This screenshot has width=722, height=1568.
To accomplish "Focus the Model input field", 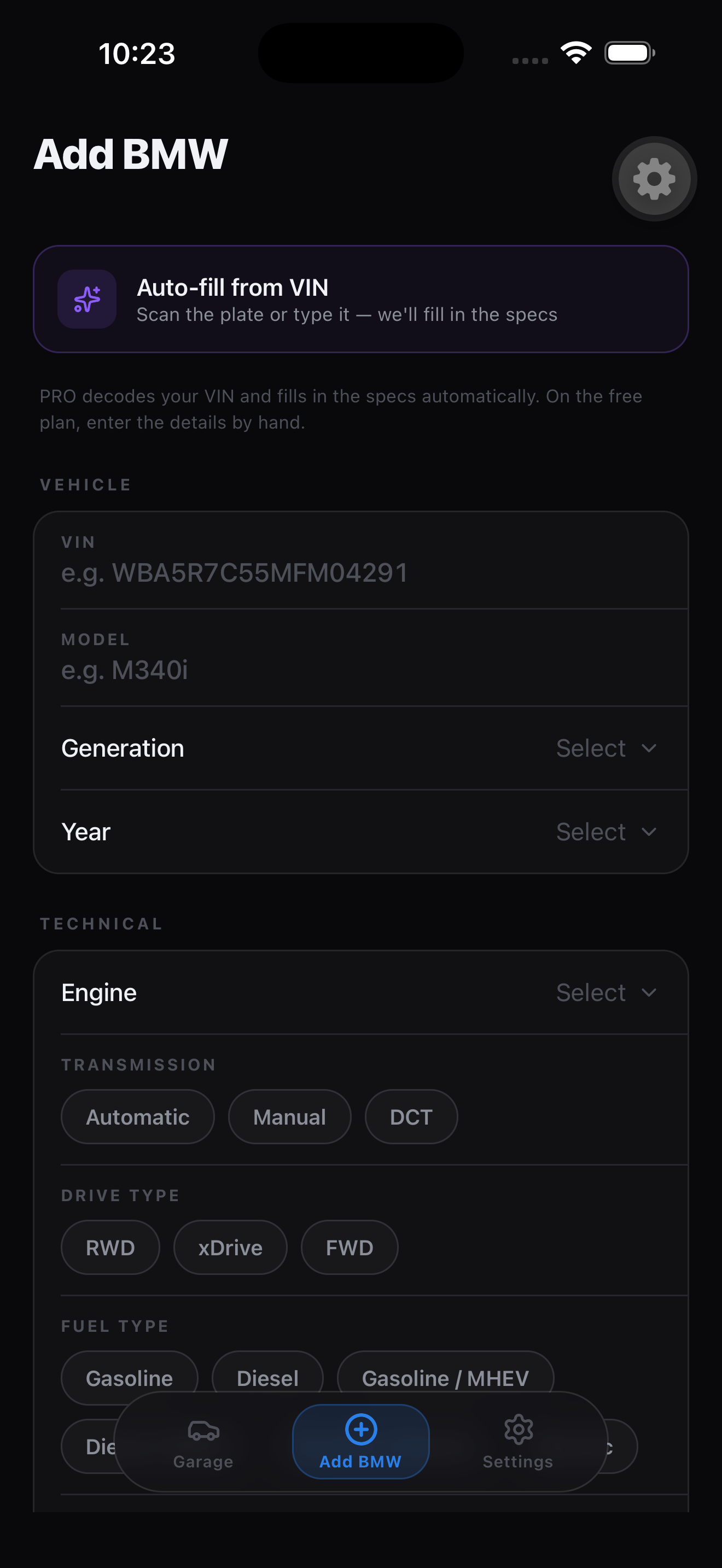I will click(x=360, y=658).
